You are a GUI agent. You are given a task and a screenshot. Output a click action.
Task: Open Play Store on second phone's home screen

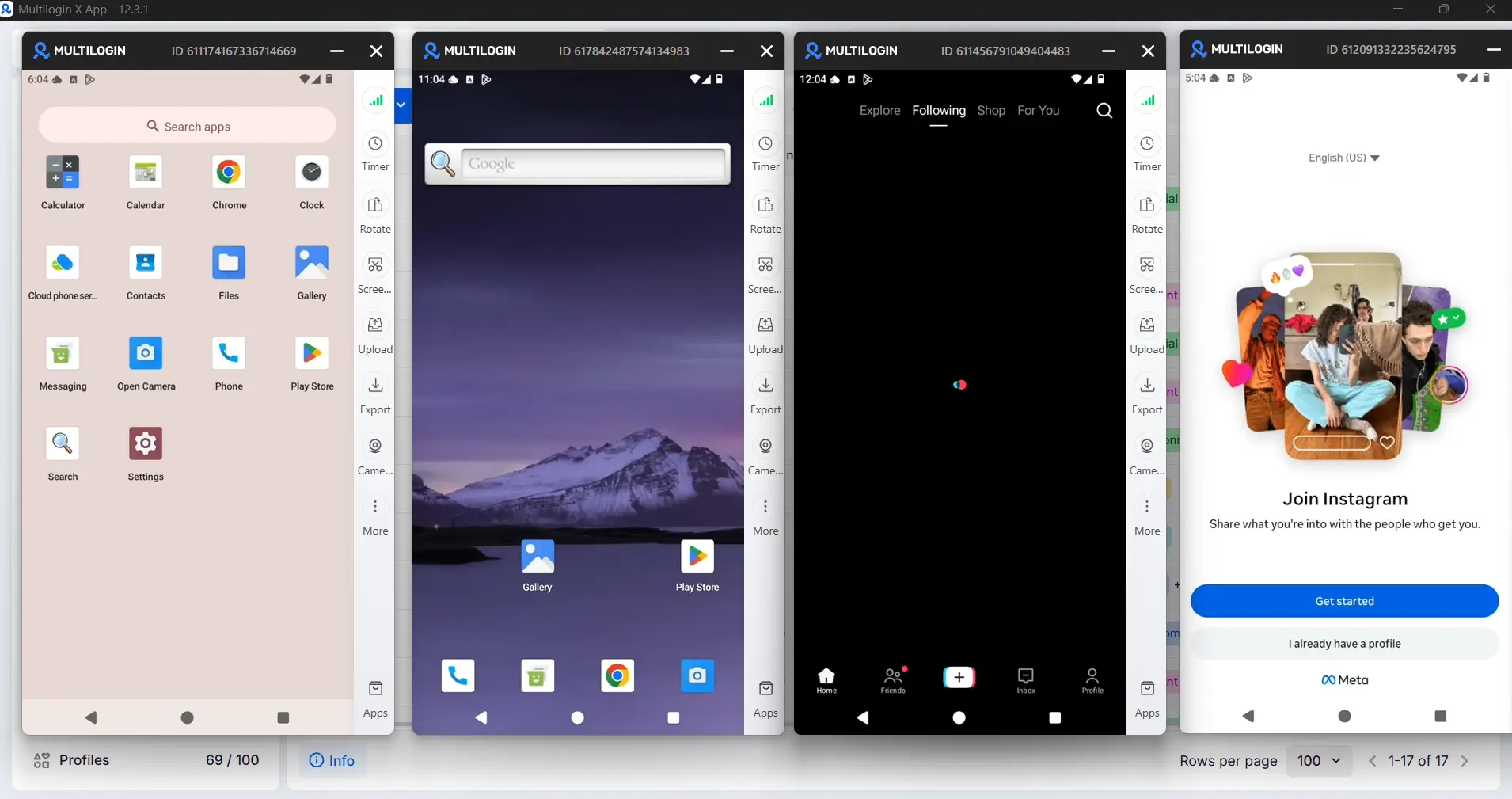[x=697, y=565]
